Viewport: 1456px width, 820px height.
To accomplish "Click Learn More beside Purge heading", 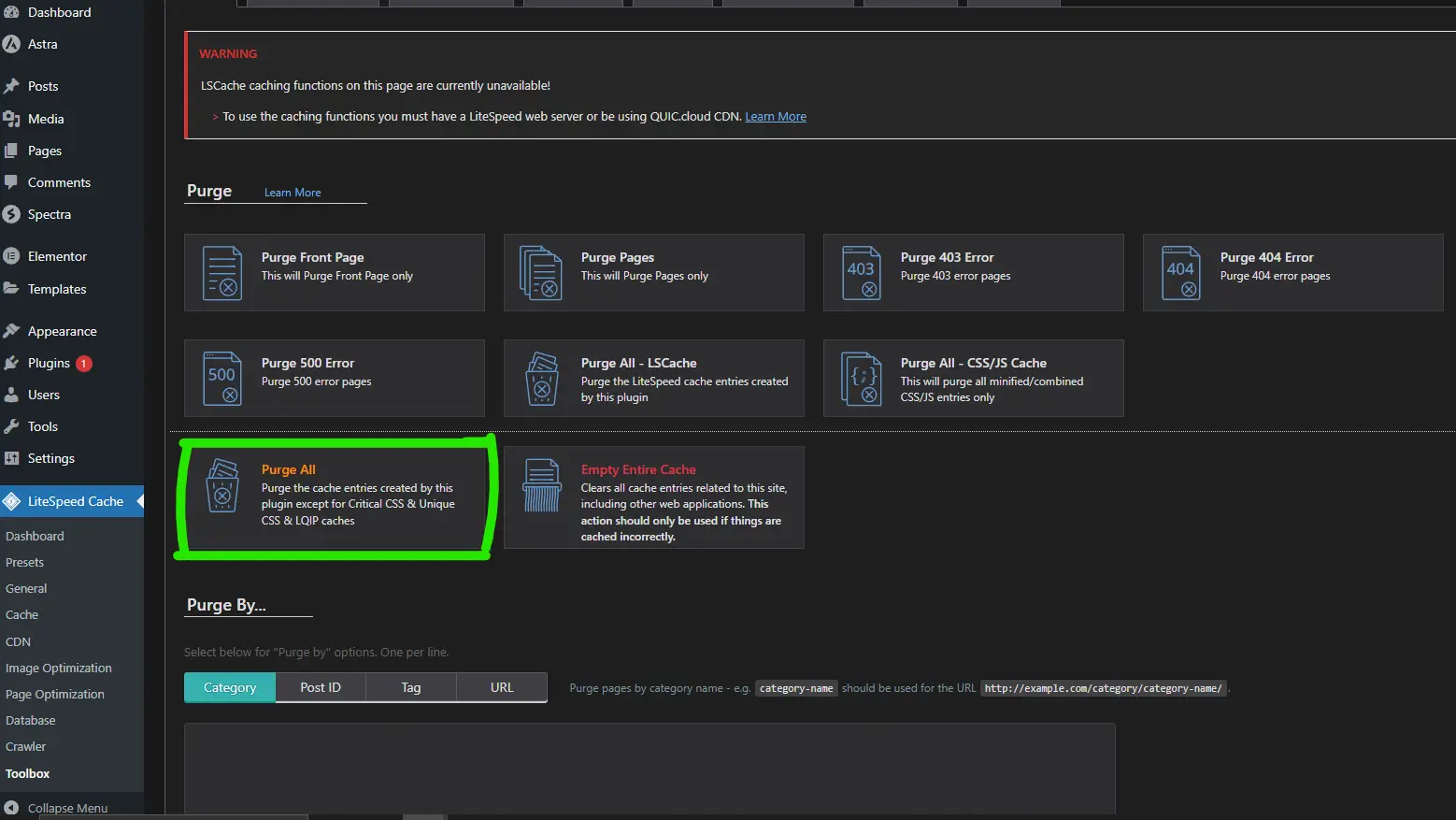I will coord(293,192).
